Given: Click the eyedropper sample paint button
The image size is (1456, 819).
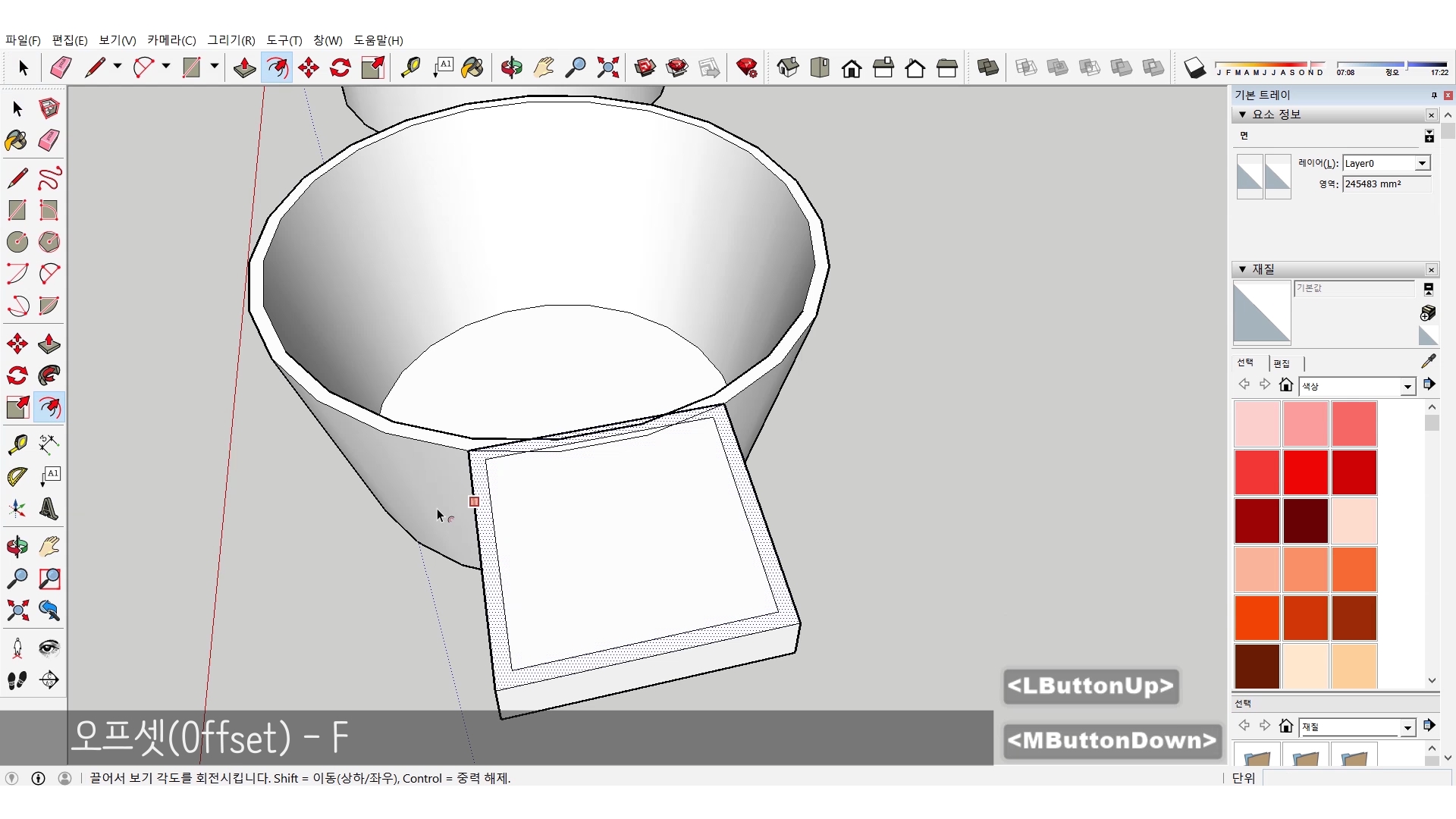Looking at the screenshot, I should coord(1428,361).
